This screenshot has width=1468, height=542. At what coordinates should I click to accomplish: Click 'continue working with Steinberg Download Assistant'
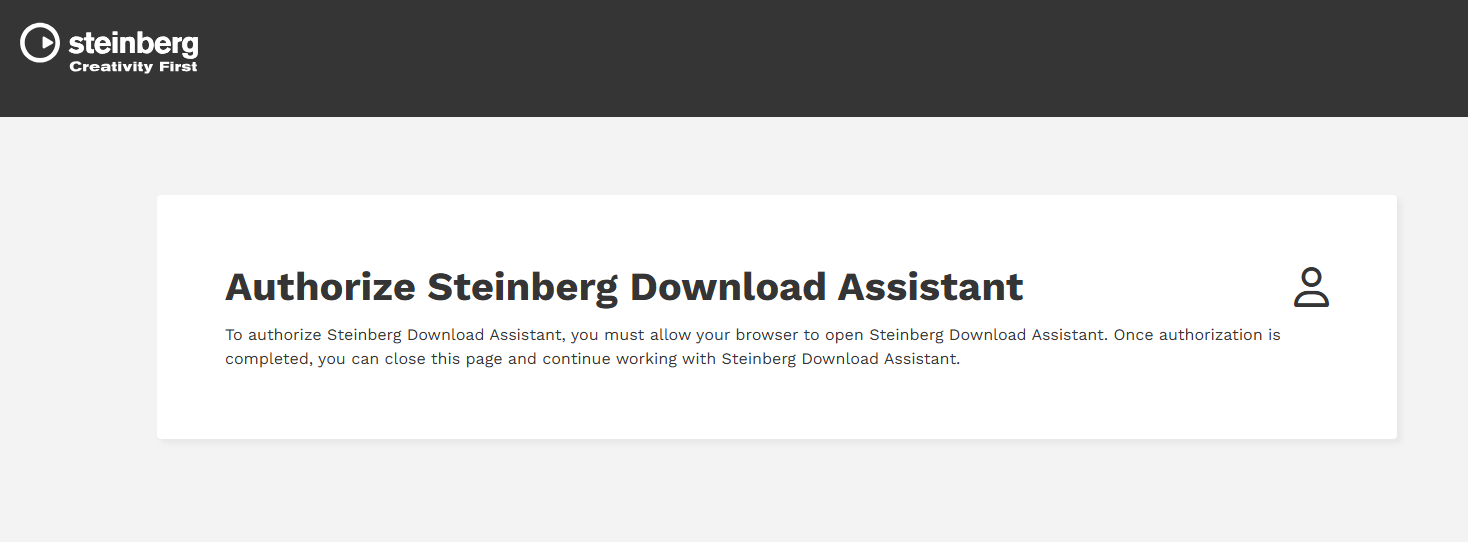tap(751, 359)
